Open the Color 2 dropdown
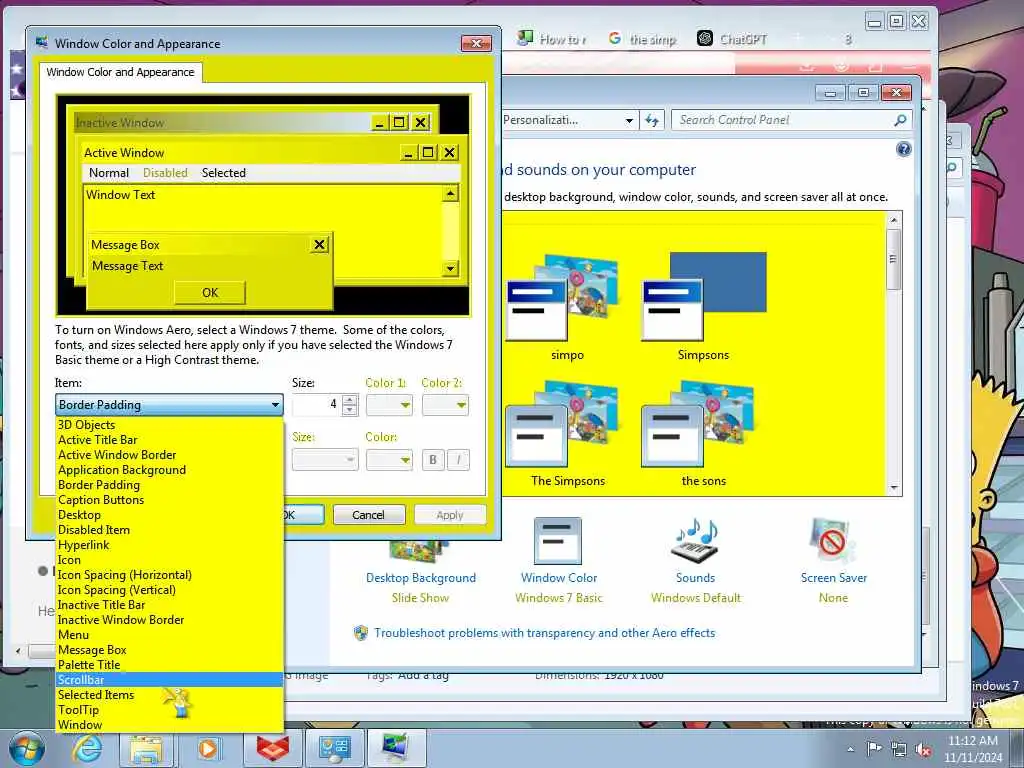1024x768 pixels. (x=445, y=405)
